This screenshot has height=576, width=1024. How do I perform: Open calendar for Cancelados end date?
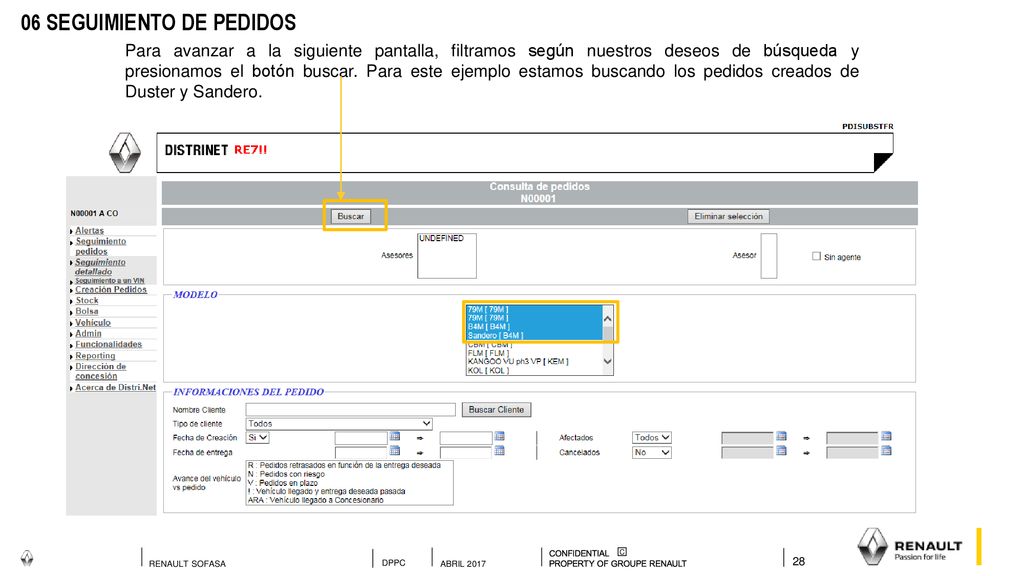(886, 451)
